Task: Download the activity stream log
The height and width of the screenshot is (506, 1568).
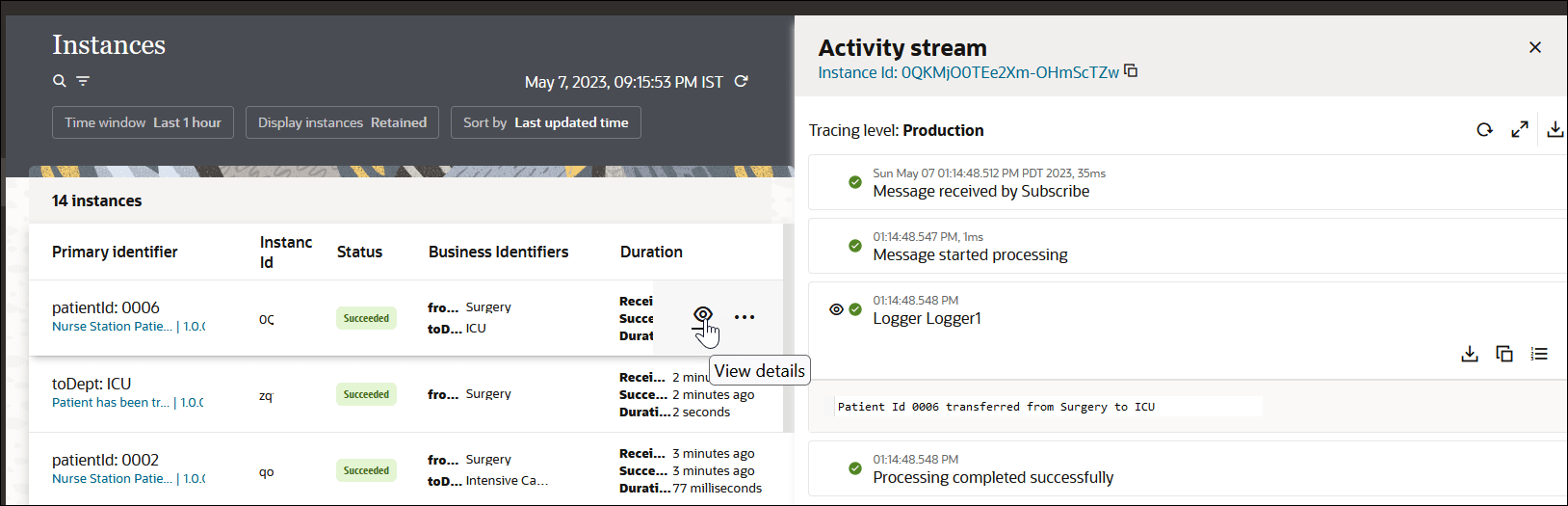Action: 1555,129
